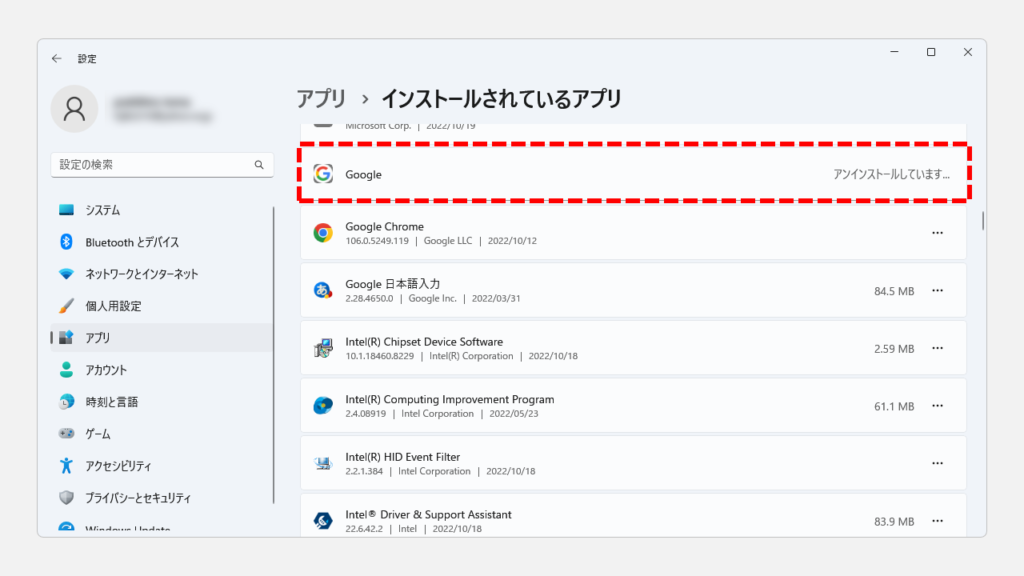Open 個人用設定 personalization page

(113, 306)
